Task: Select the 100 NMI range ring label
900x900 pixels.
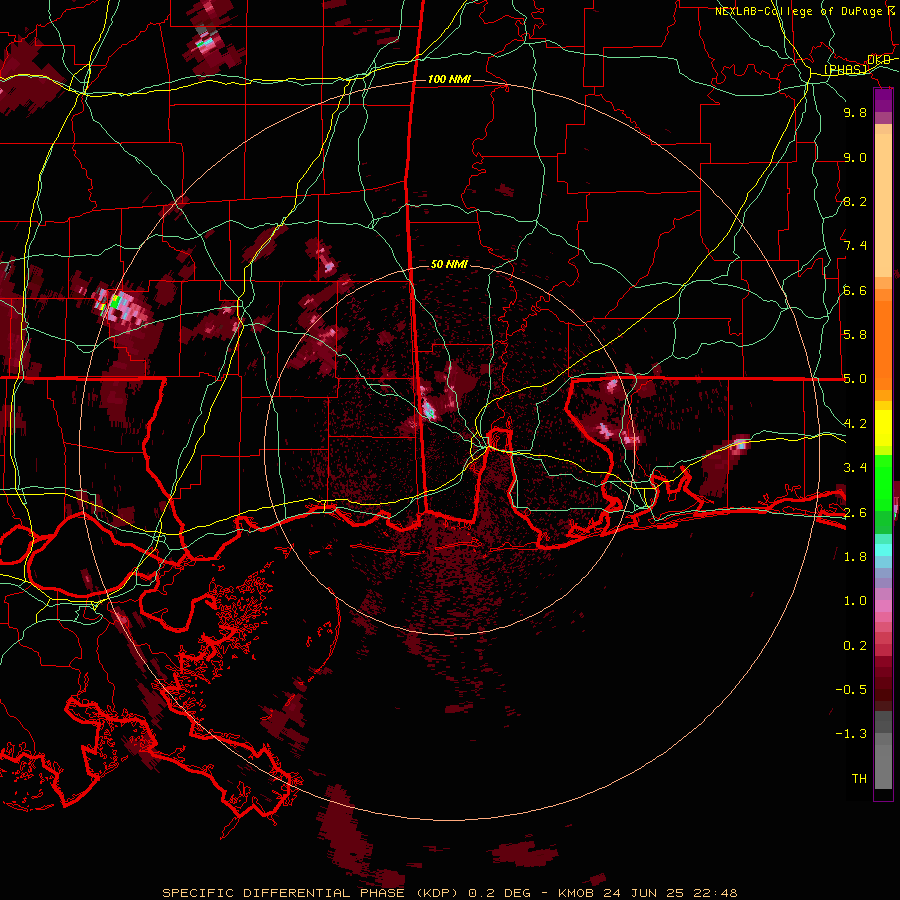Action: (449, 79)
